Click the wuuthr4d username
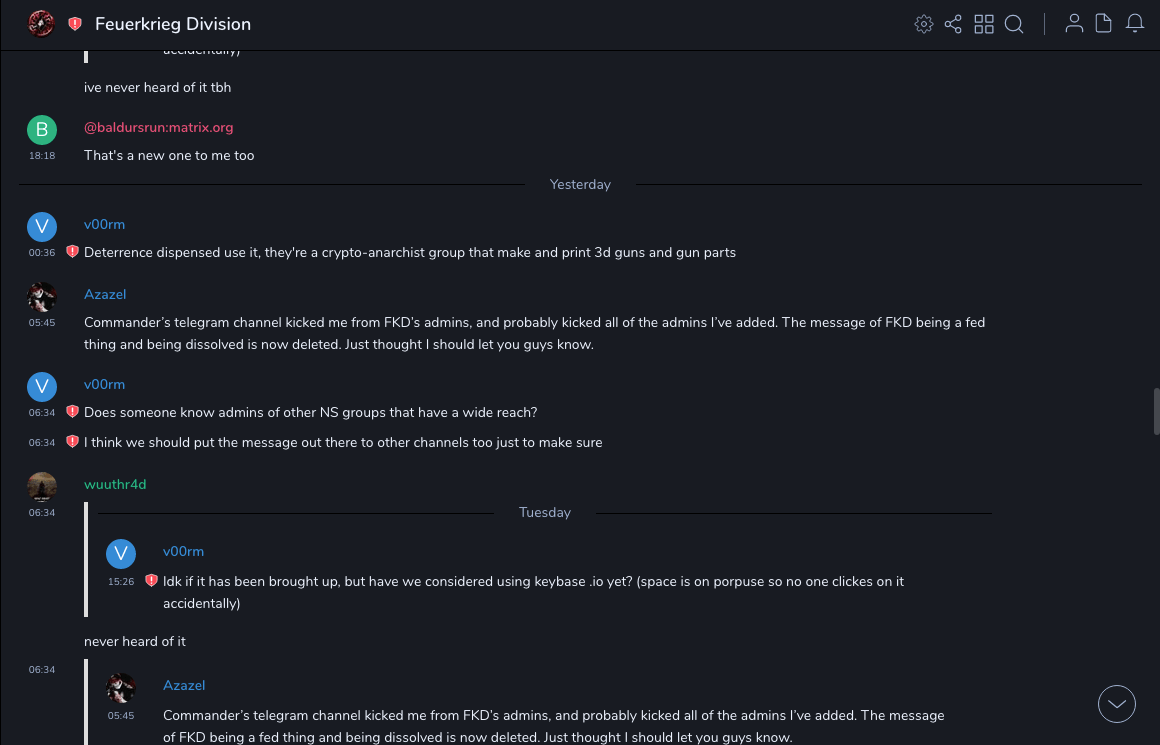 pos(115,484)
